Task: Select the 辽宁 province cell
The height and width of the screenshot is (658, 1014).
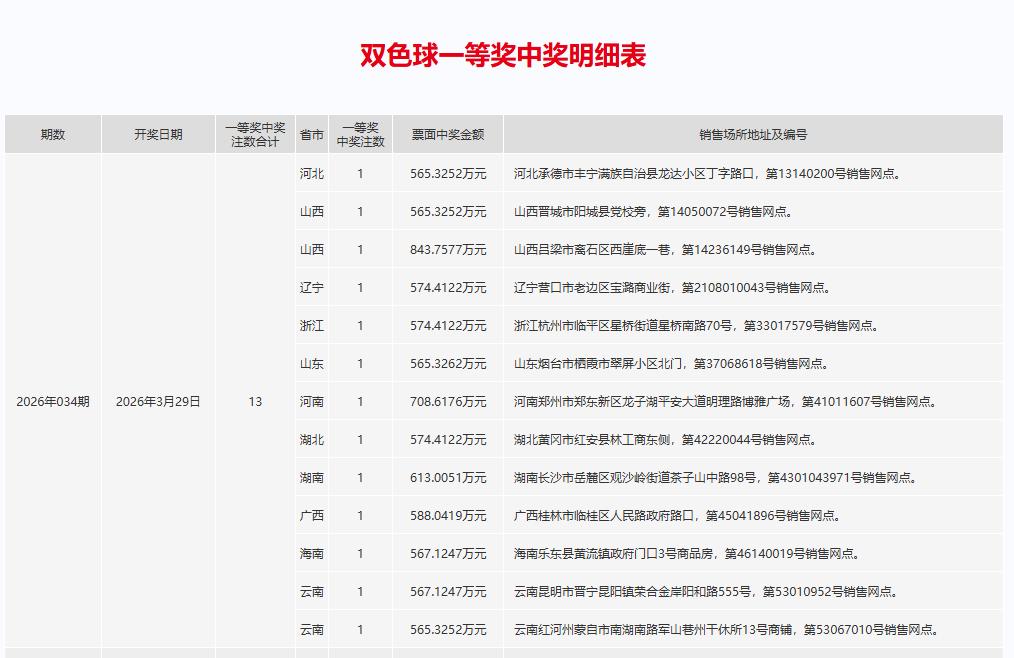Action: point(312,287)
